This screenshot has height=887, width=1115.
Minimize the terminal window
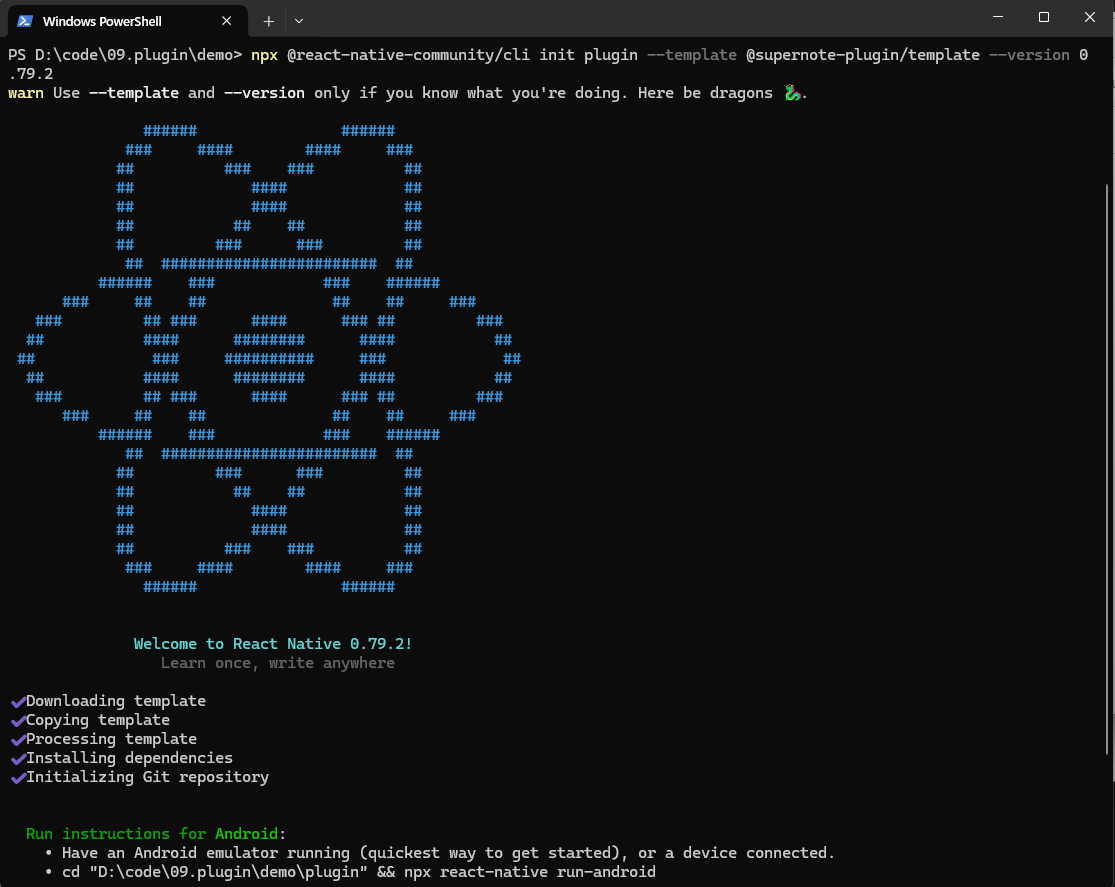[998, 17]
